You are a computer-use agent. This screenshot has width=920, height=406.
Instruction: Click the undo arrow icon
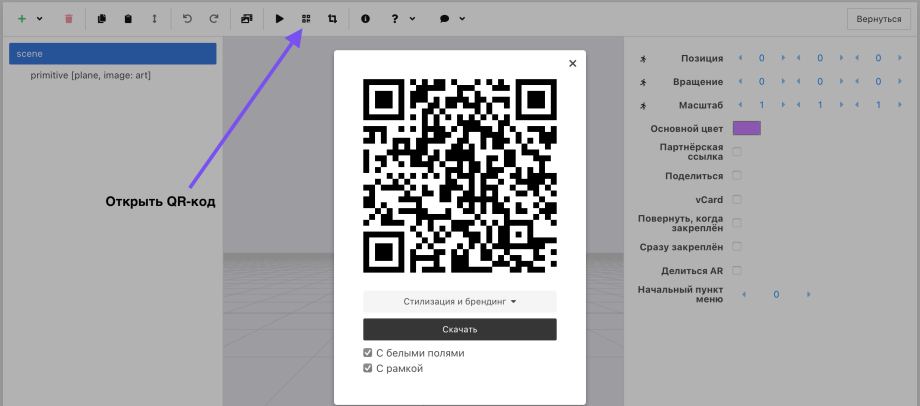[187, 18]
